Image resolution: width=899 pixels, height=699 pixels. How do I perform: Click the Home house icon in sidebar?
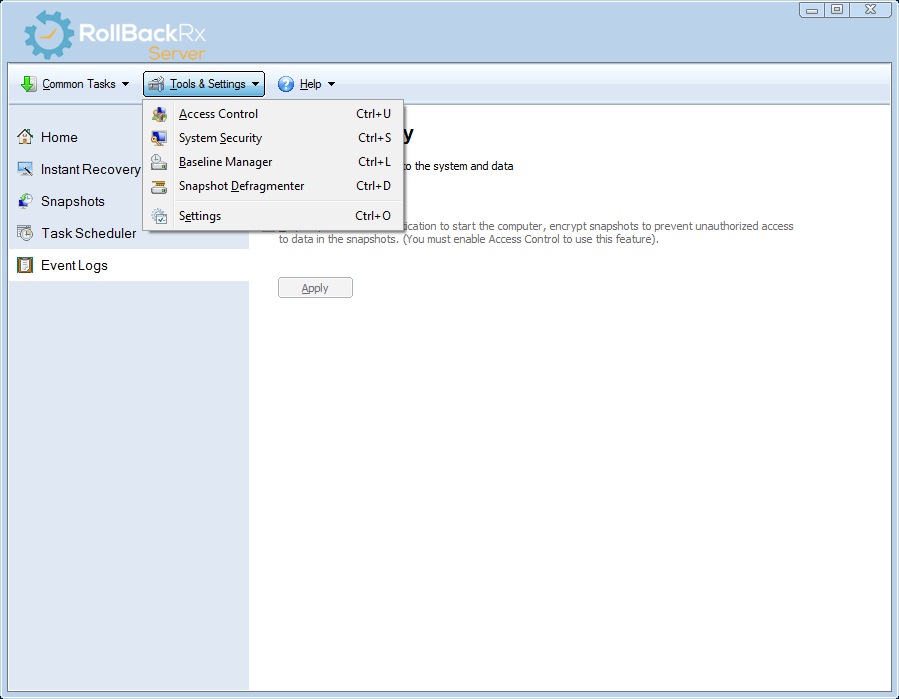[x=25, y=137]
